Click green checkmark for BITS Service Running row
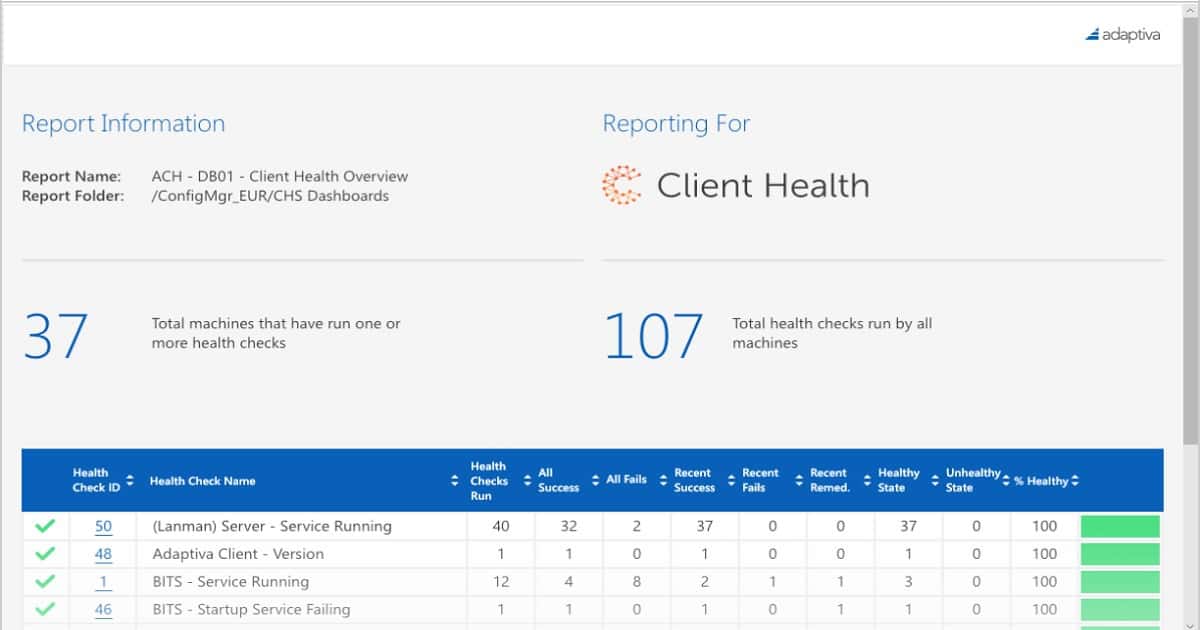The height and width of the screenshot is (630, 1200). 45,581
